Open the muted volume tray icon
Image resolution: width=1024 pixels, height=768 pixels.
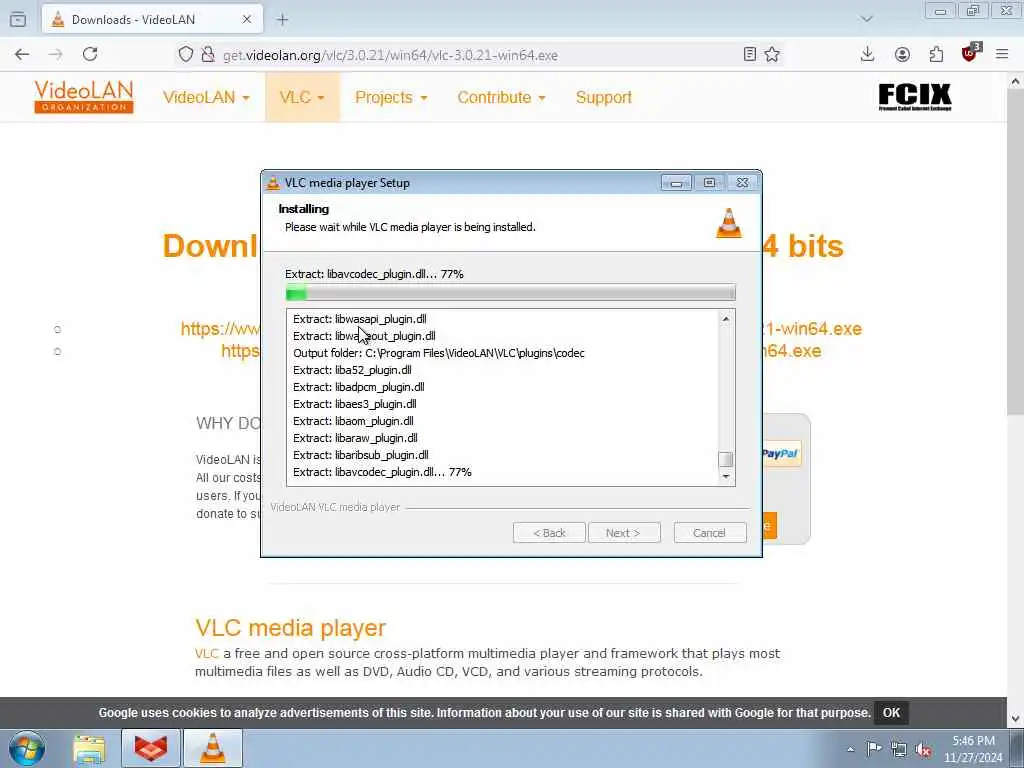click(923, 749)
